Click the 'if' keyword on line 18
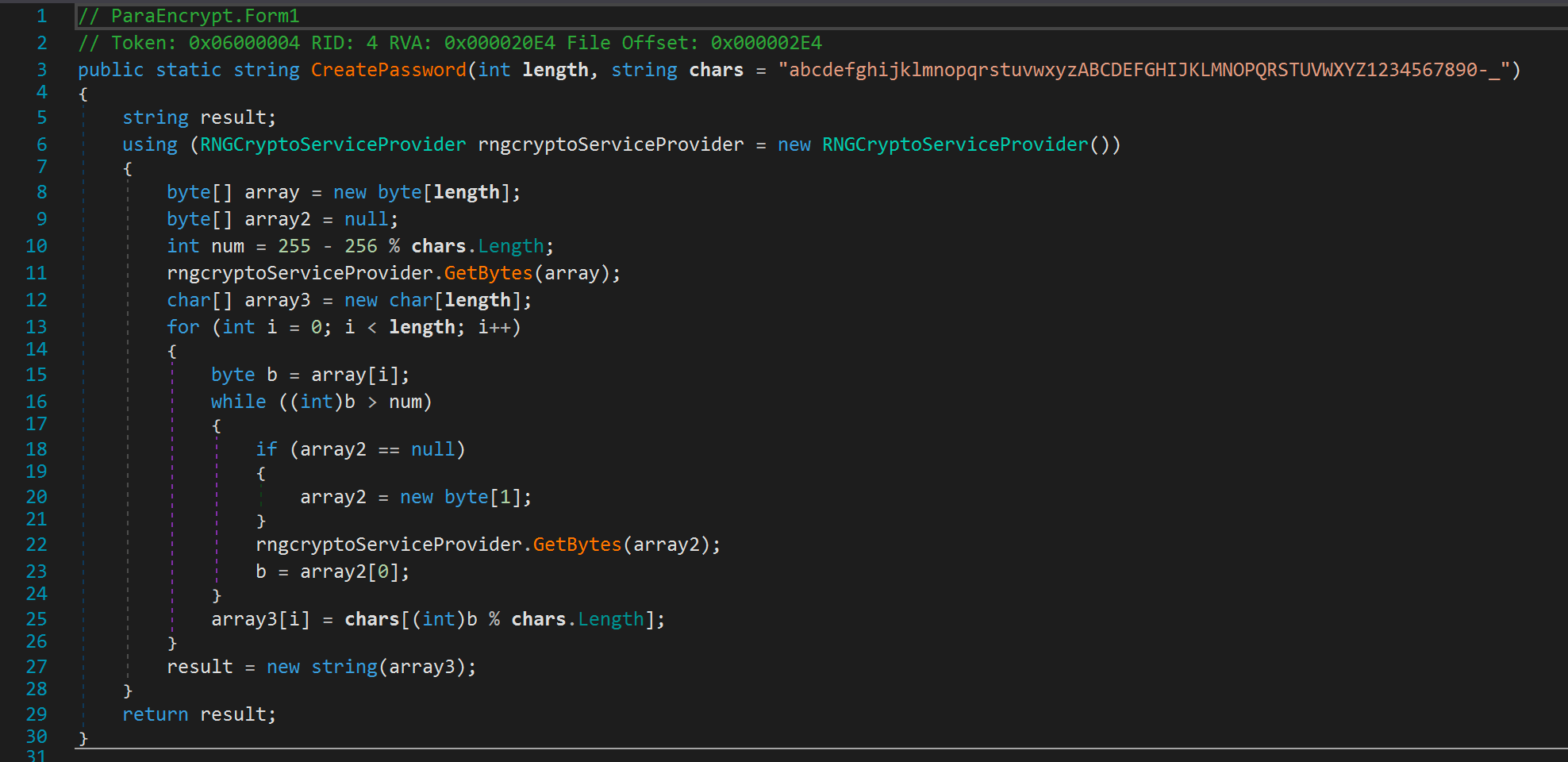The width and height of the screenshot is (1568, 762). pyautogui.click(x=266, y=449)
